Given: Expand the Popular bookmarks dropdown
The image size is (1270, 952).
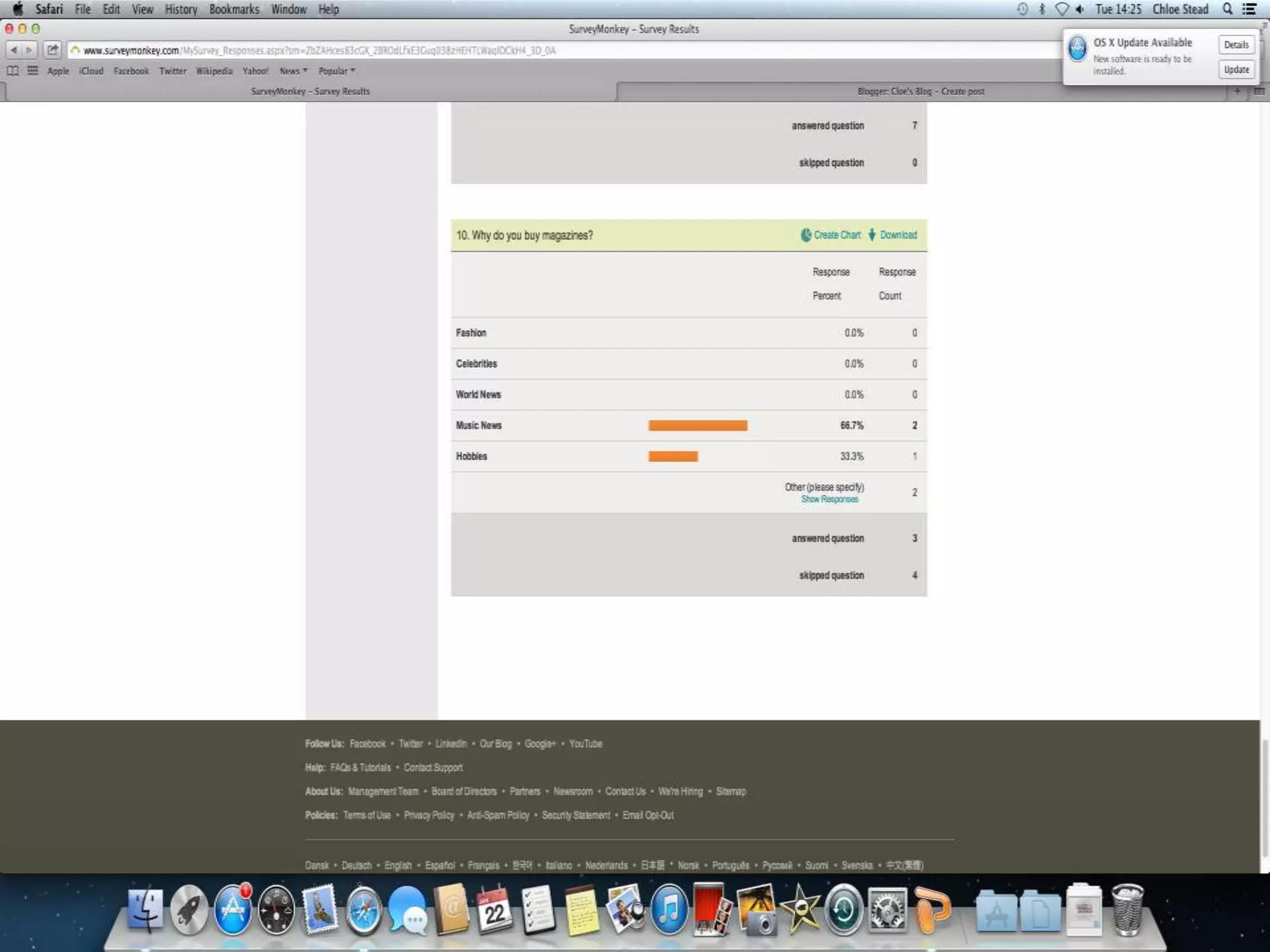Looking at the screenshot, I should click(x=336, y=71).
